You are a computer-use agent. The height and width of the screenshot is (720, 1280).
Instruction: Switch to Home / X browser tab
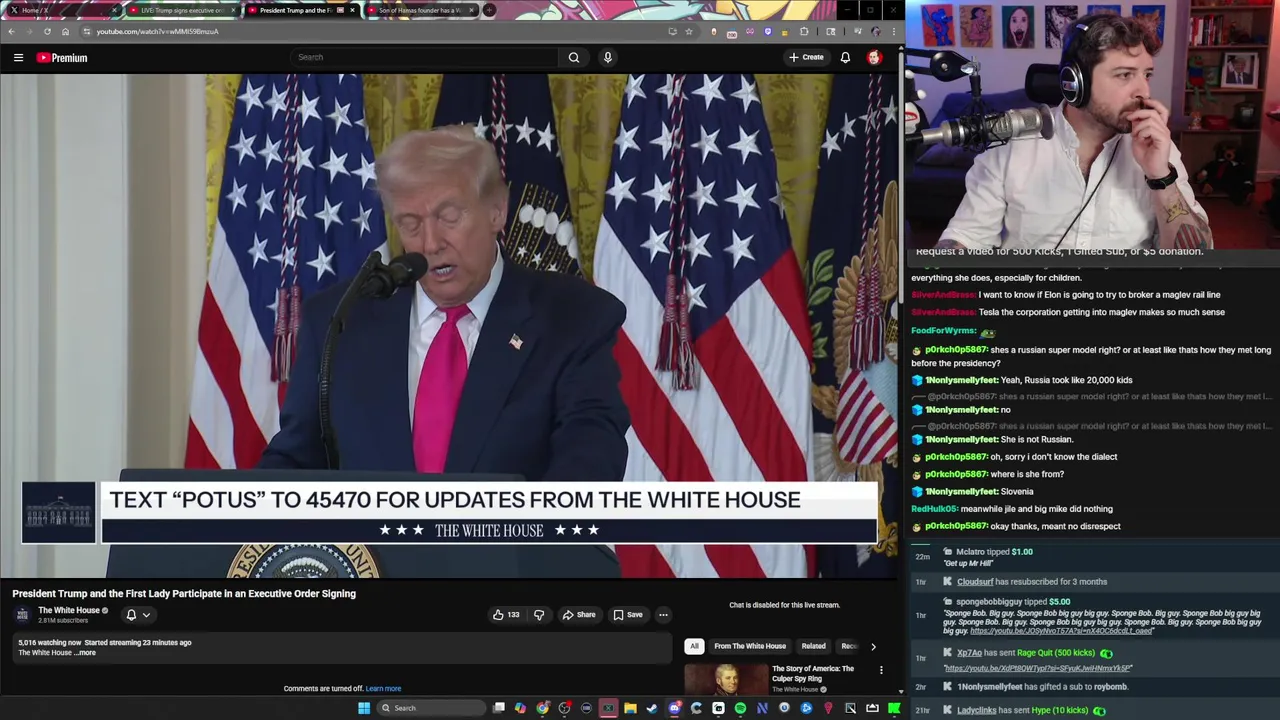(x=60, y=10)
